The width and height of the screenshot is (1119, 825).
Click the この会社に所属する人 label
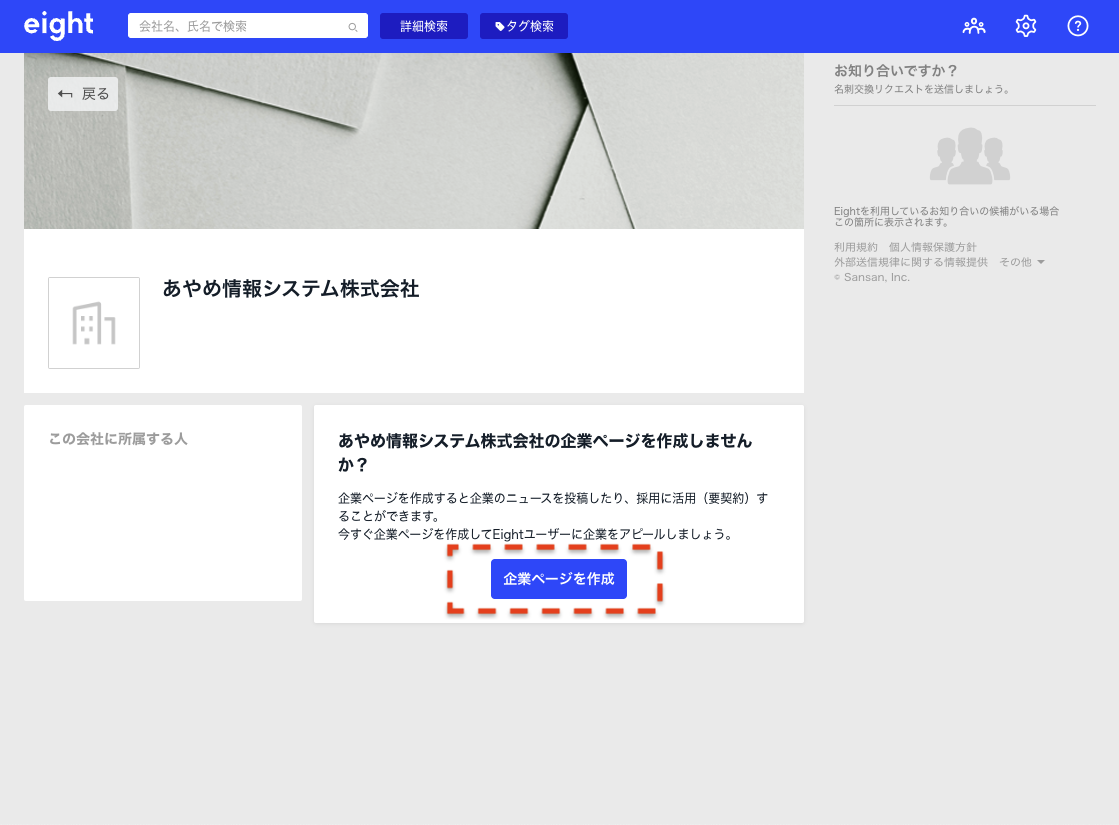click(x=118, y=439)
